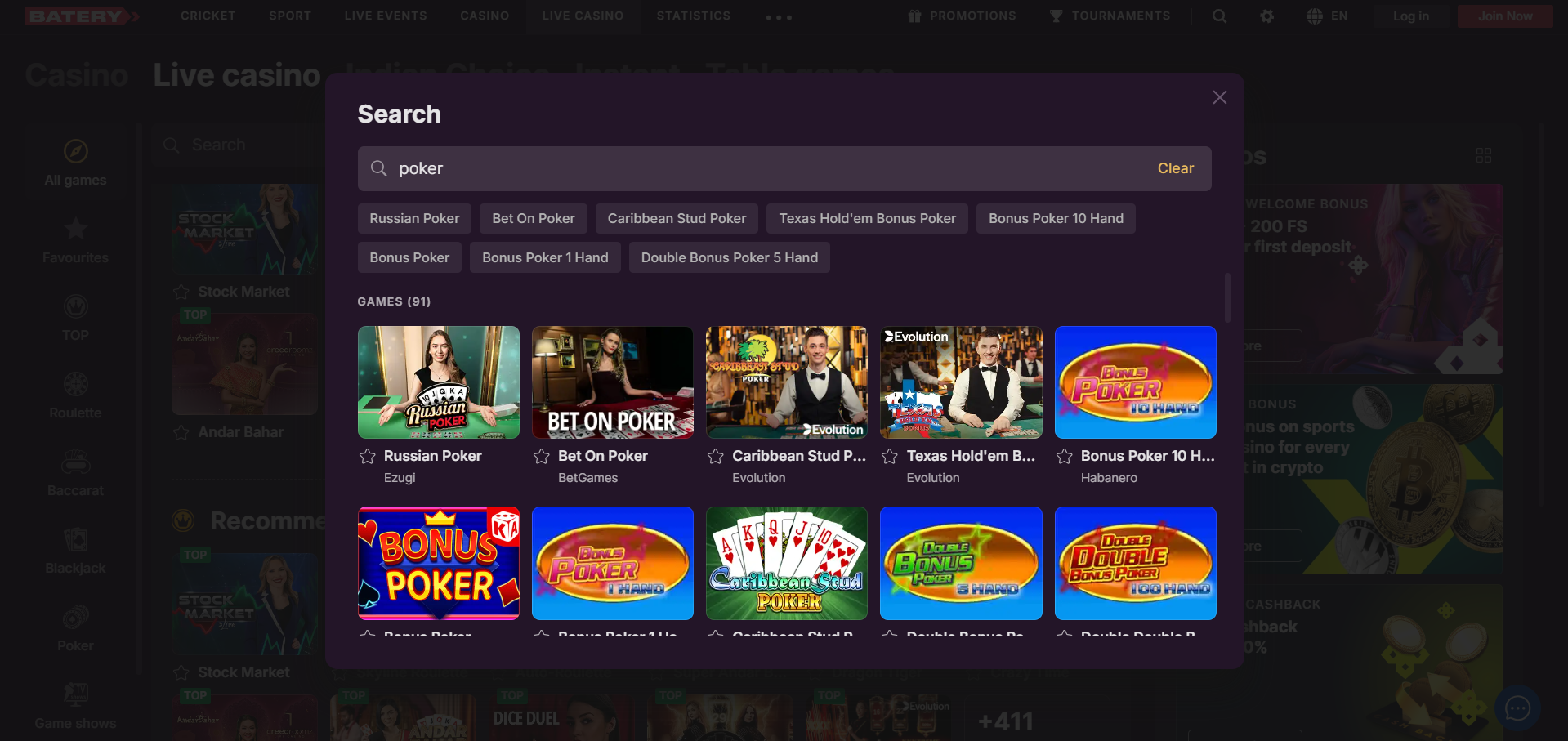Star the Bonus Poker 10 Hand game
The image size is (1568, 741).
click(x=1064, y=457)
